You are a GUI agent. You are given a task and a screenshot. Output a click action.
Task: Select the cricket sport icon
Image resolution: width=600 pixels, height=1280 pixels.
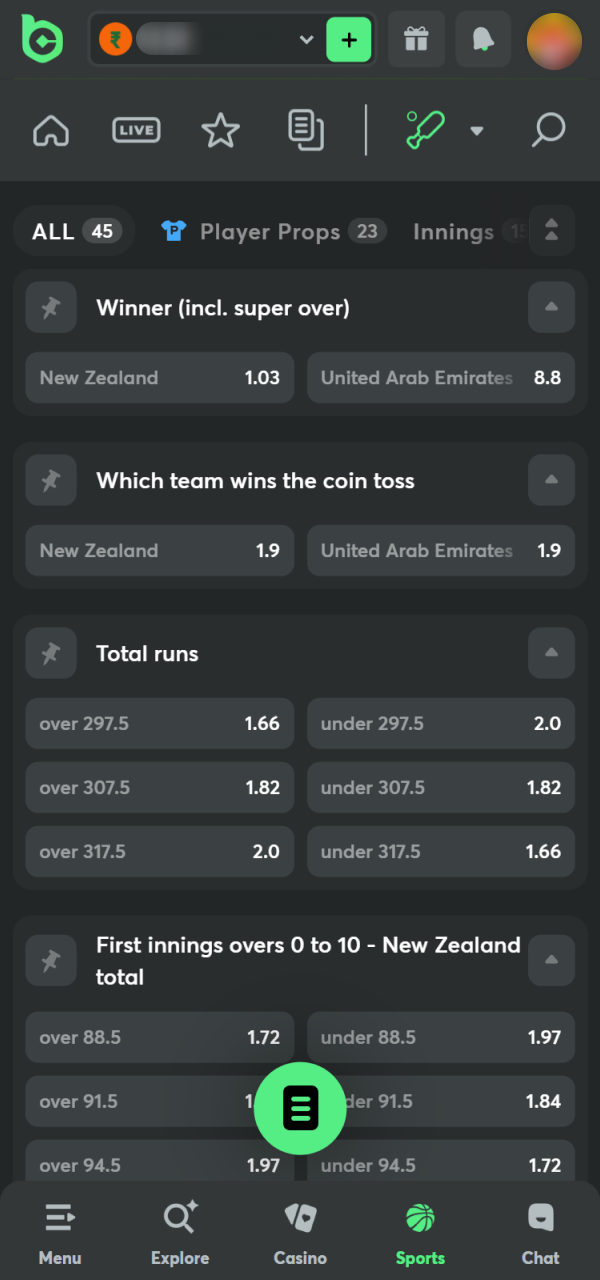[x=424, y=129]
